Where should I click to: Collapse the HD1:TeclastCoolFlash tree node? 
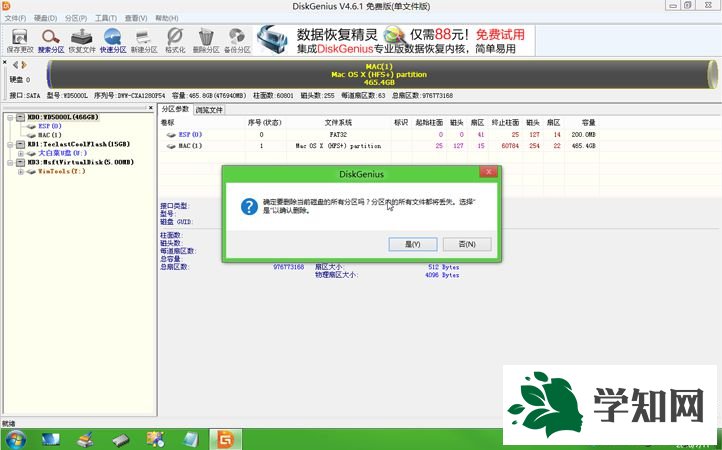10,144
